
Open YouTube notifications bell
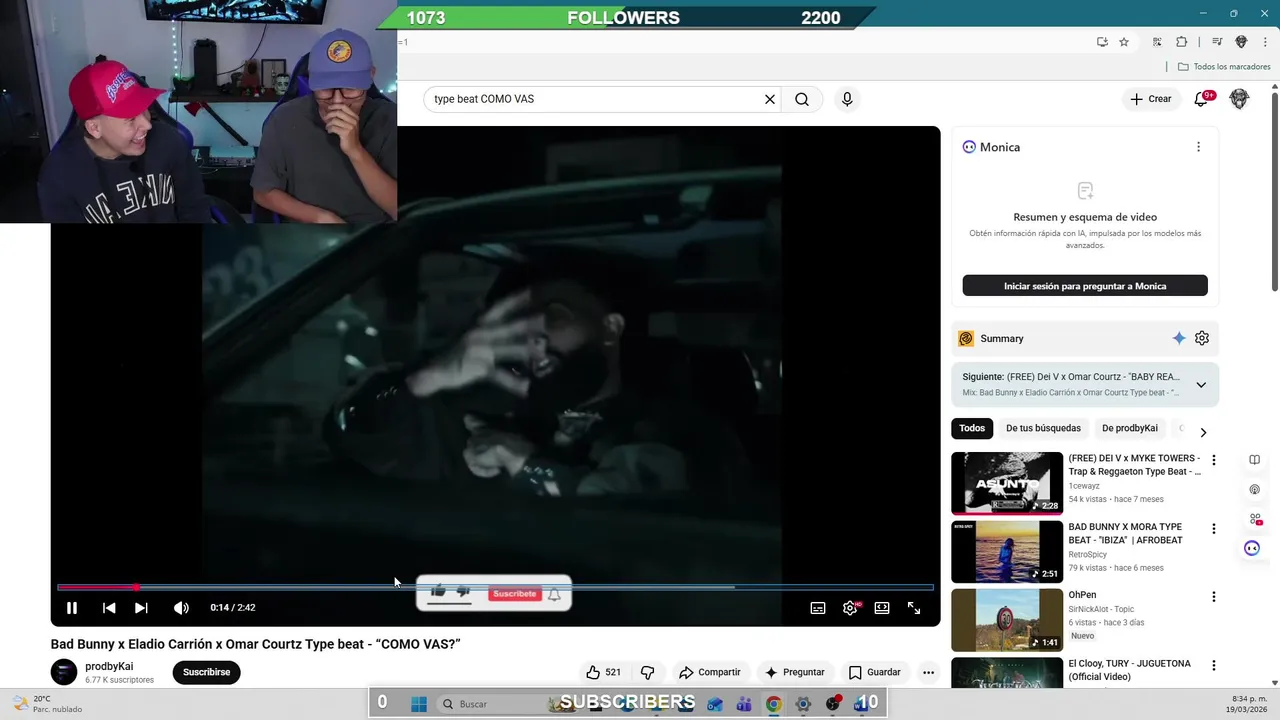click(x=1202, y=99)
